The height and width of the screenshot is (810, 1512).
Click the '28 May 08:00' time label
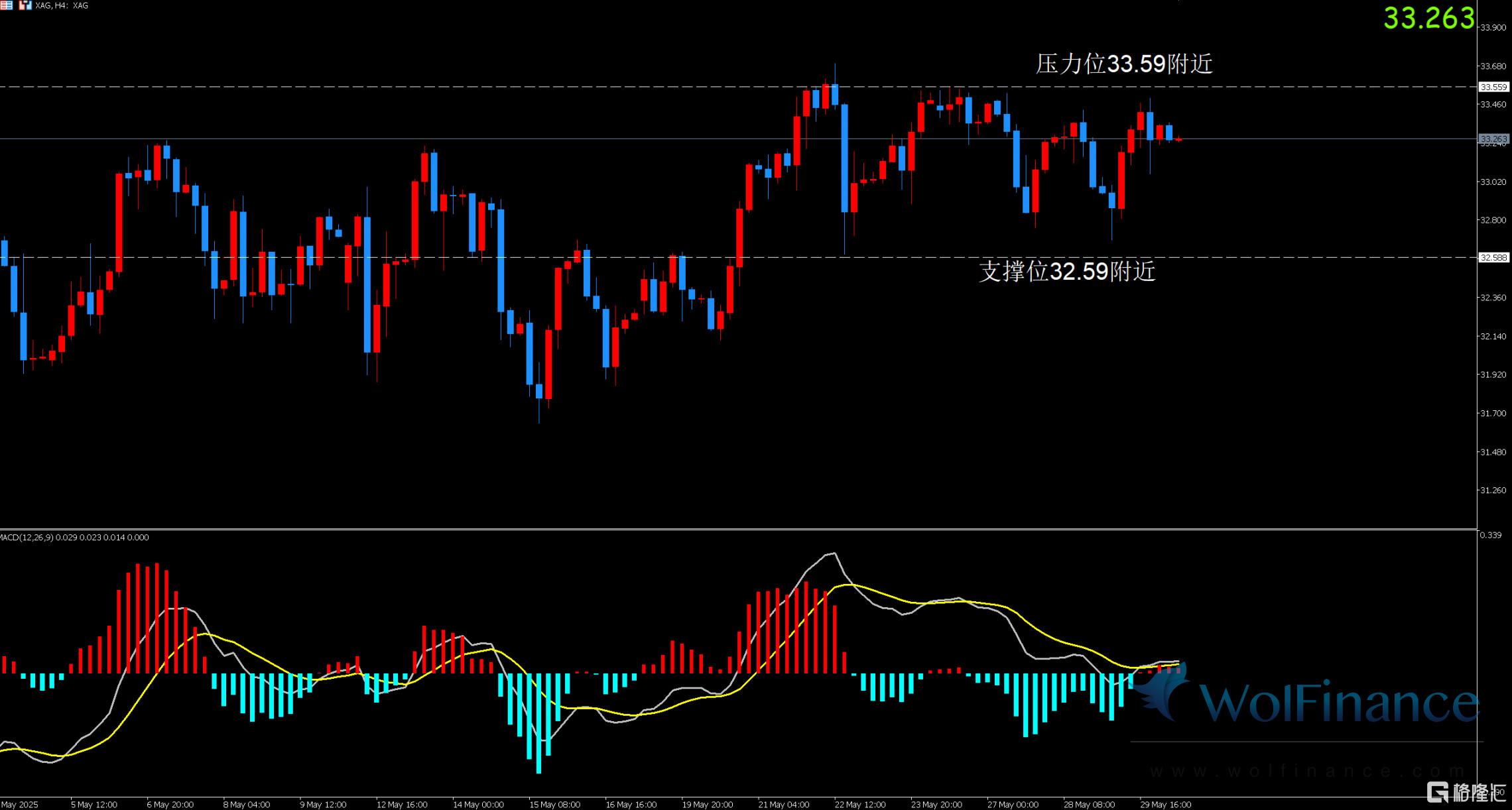click(1089, 805)
